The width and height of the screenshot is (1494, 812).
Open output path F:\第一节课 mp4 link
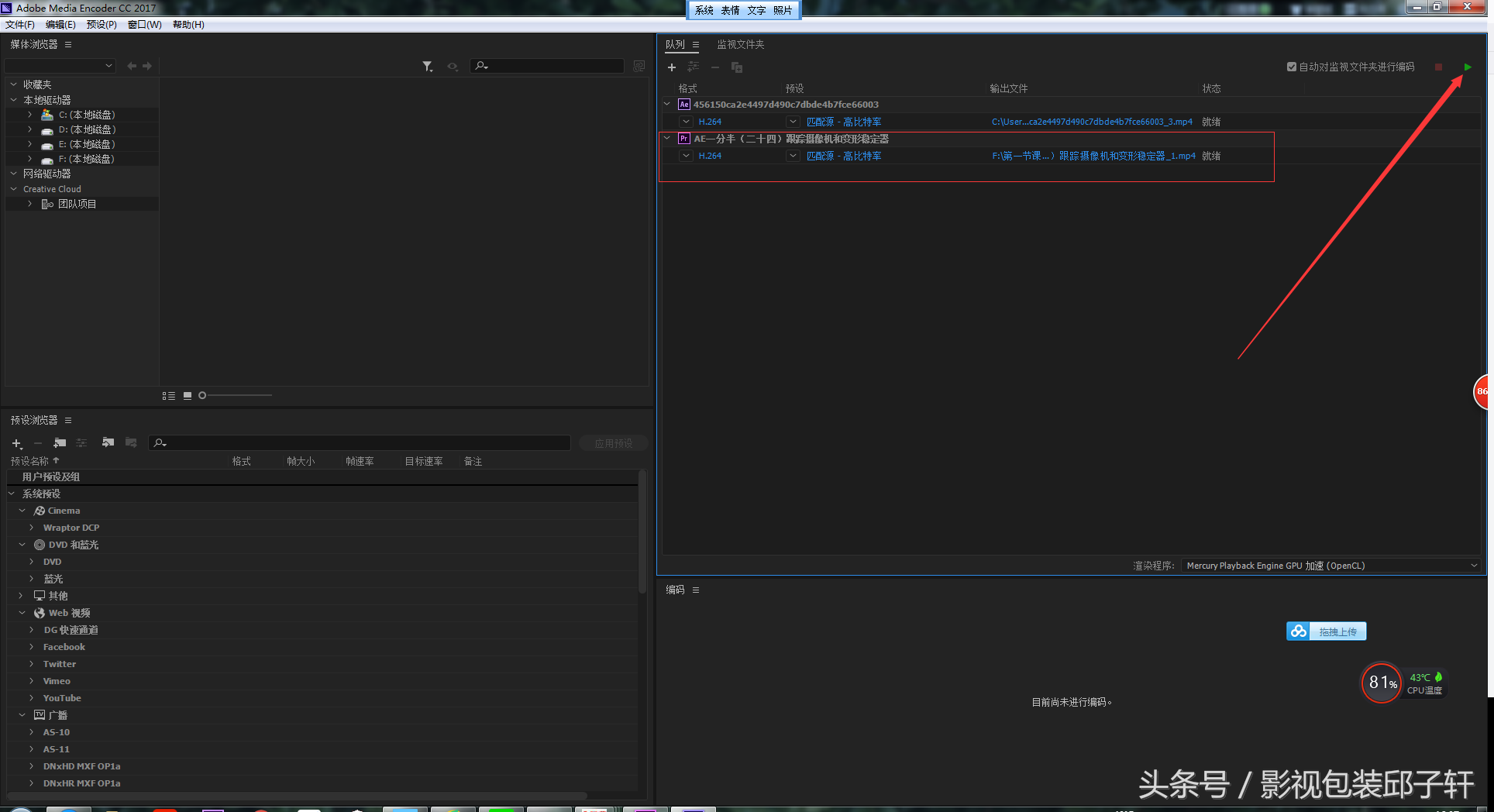(1093, 156)
